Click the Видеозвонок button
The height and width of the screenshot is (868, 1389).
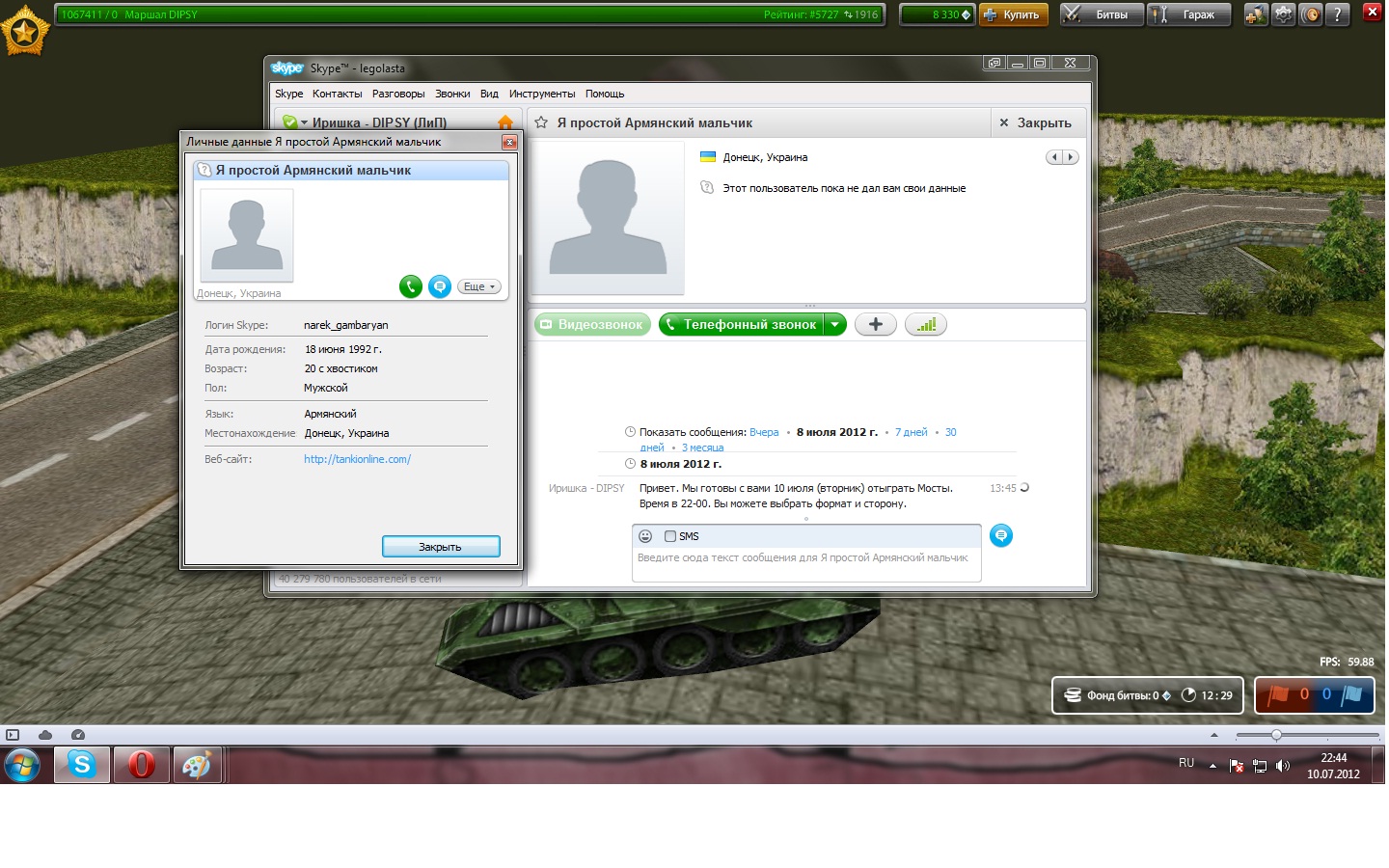coord(592,325)
